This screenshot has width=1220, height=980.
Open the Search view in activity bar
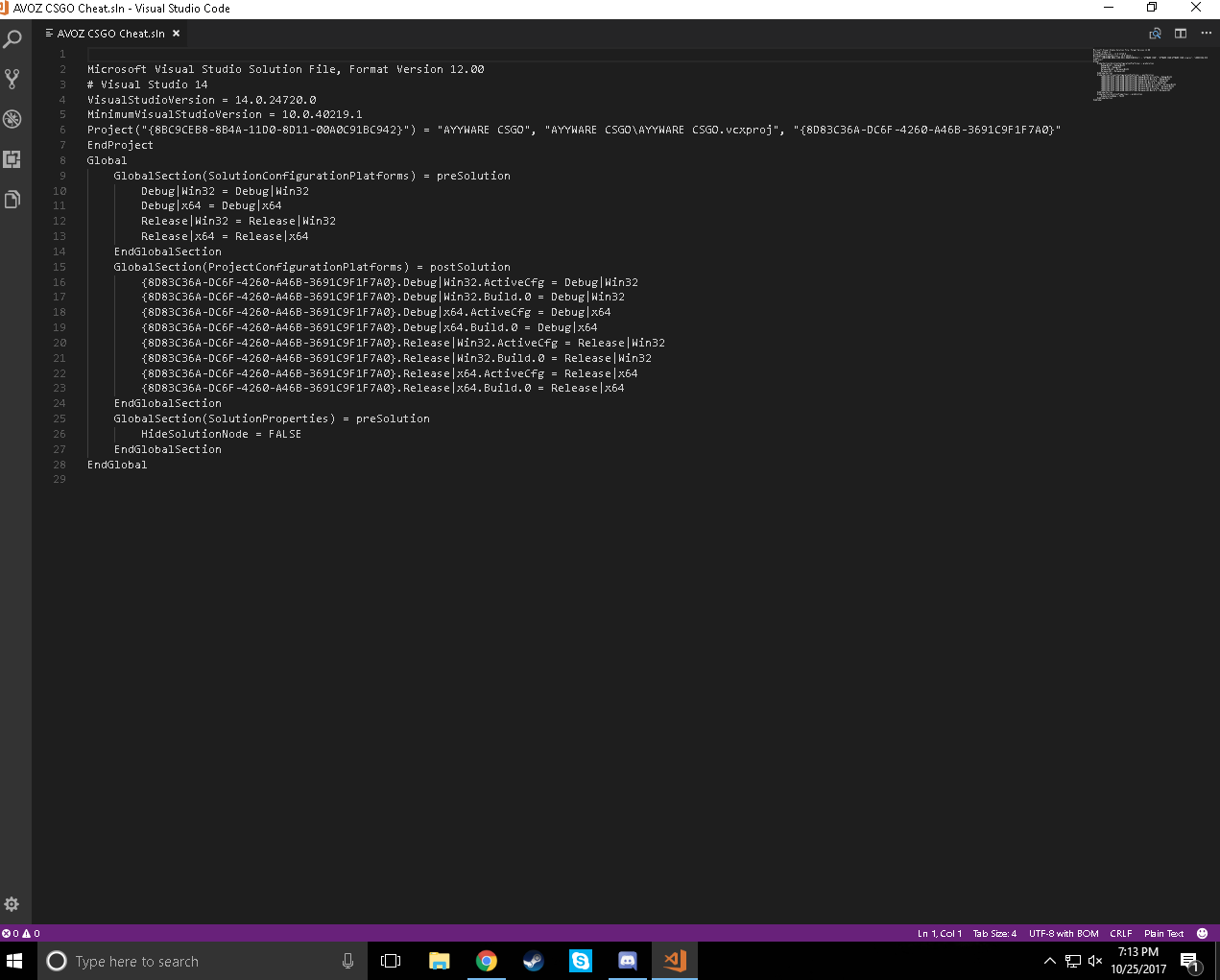point(12,39)
